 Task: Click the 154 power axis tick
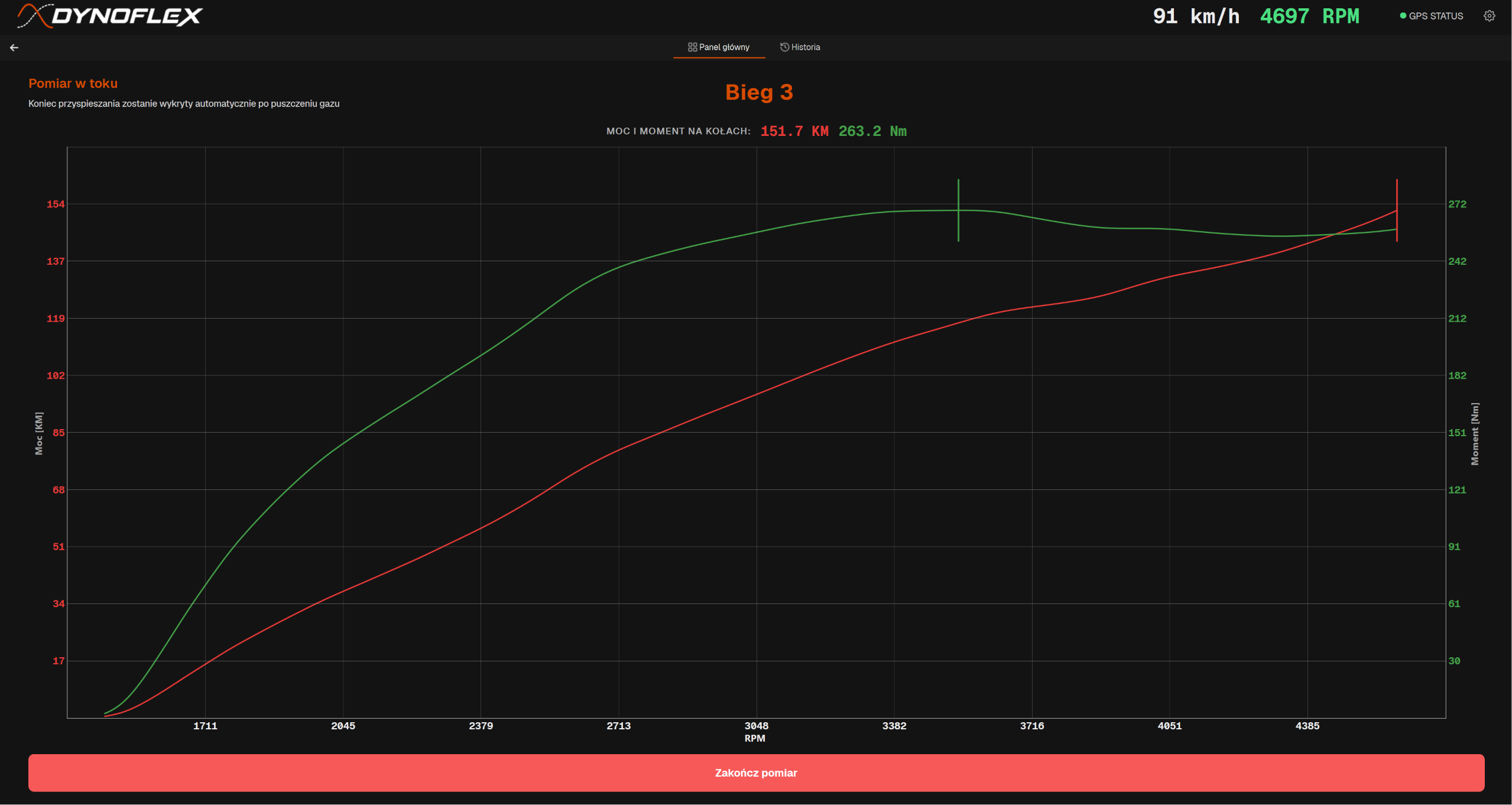coord(56,205)
